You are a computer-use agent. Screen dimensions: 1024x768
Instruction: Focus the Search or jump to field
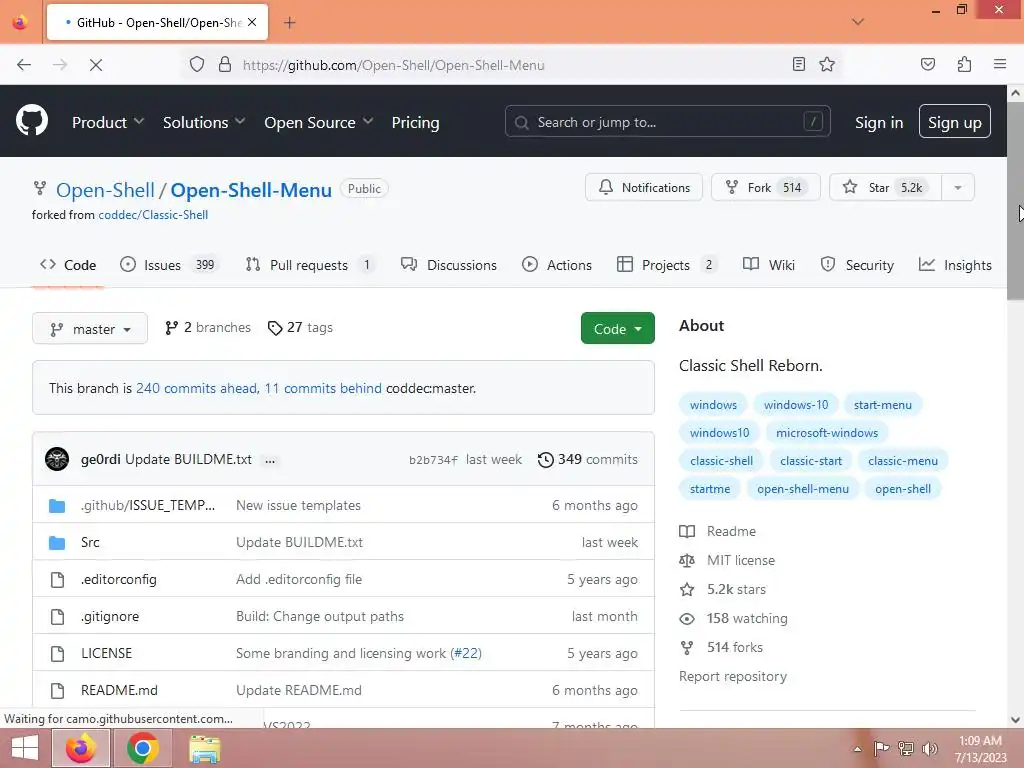pyautogui.click(x=667, y=121)
